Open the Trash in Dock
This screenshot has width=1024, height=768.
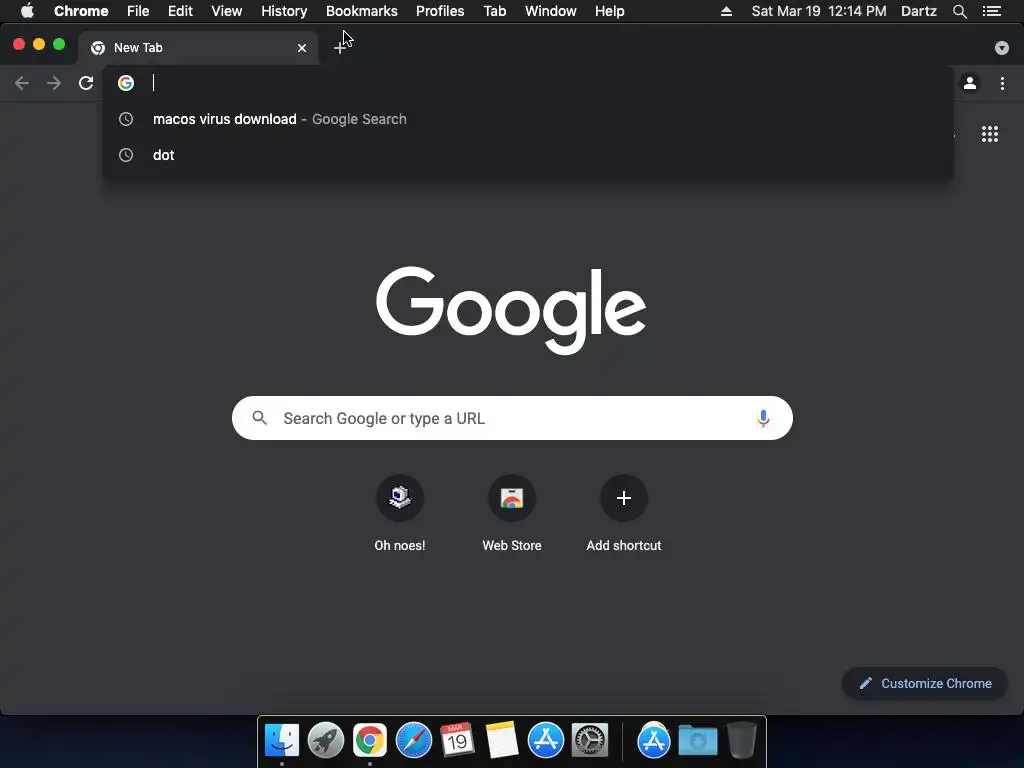(x=742, y=740)
